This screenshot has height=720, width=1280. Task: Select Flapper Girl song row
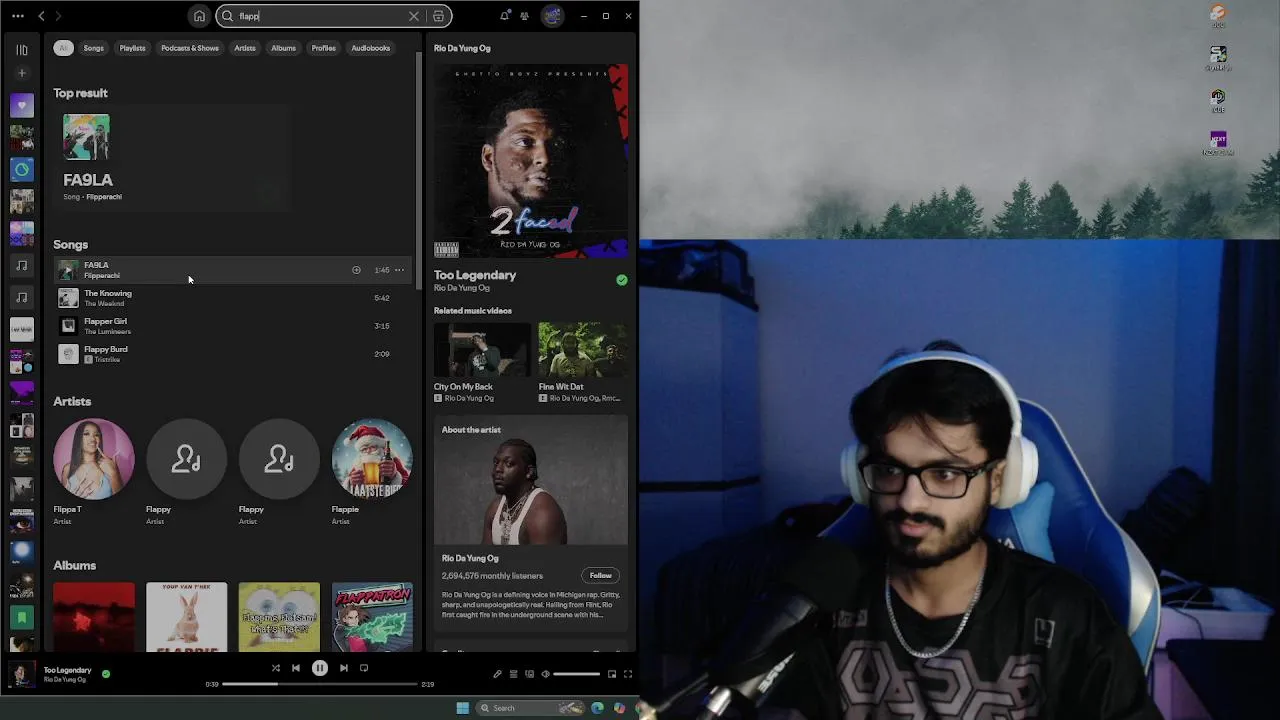[x=232, y=326]
